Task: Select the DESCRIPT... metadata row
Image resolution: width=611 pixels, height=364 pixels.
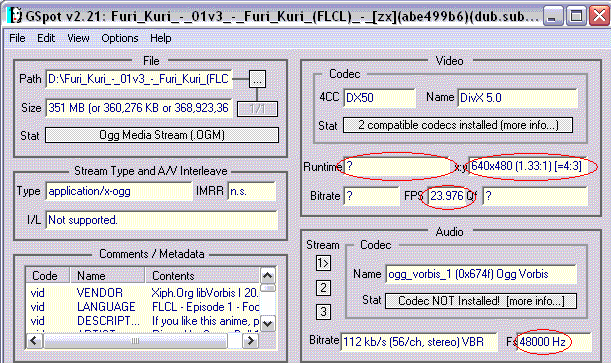Action: pyautogui.click(x=143, y=321)
